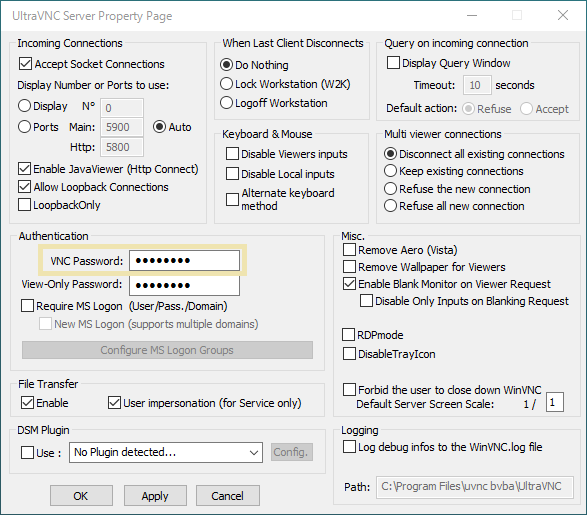Uncheck Allow Loopback Connections

pyautogui.click(x=25, y=187)
